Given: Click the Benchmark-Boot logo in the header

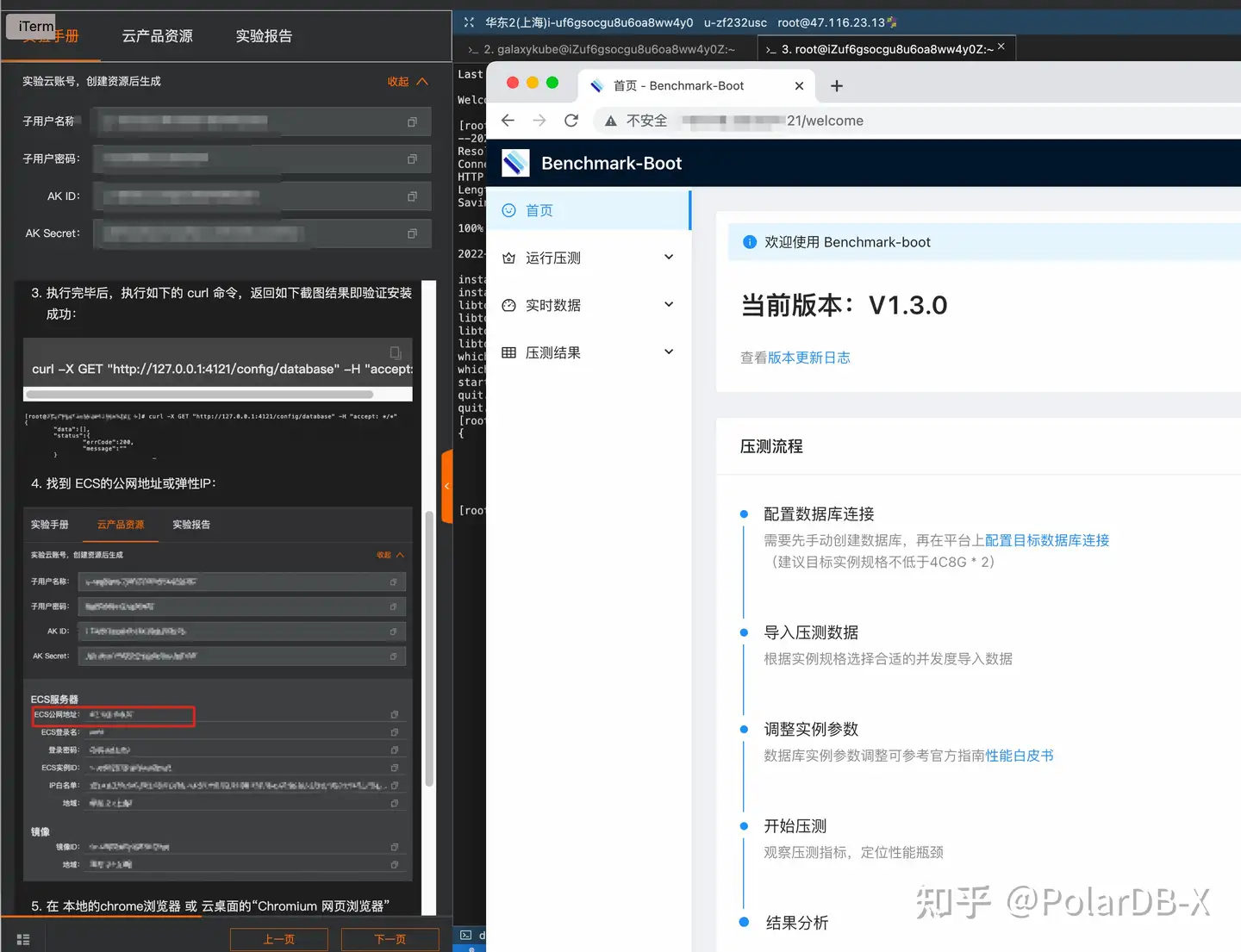Looking at the screenshot, I should pos(515,163).
